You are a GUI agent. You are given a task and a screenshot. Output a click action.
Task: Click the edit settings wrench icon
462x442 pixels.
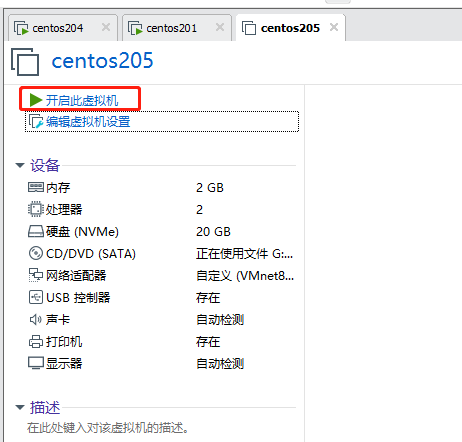(36, 122)
